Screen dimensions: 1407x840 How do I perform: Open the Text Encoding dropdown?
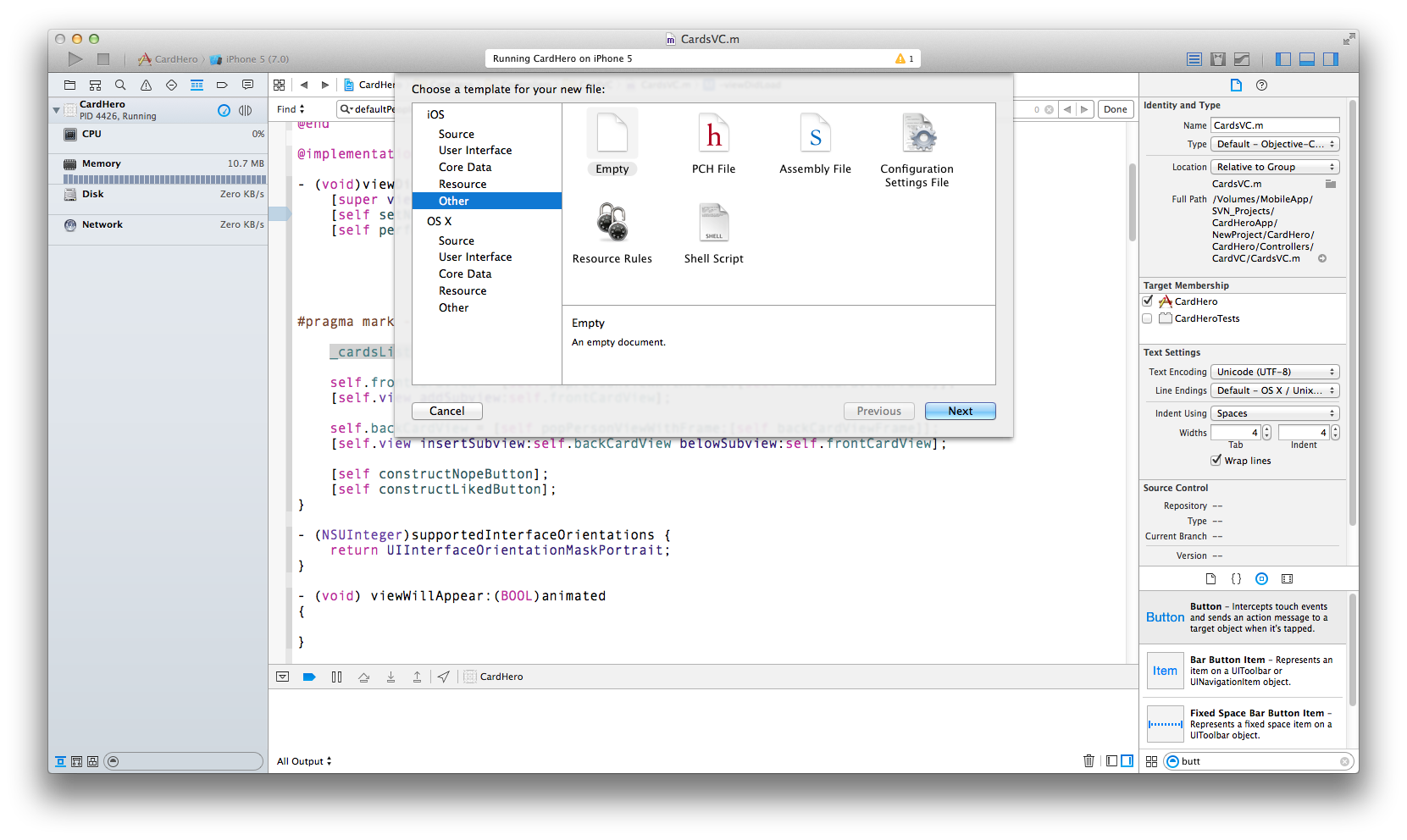(x=1275, y=372)
